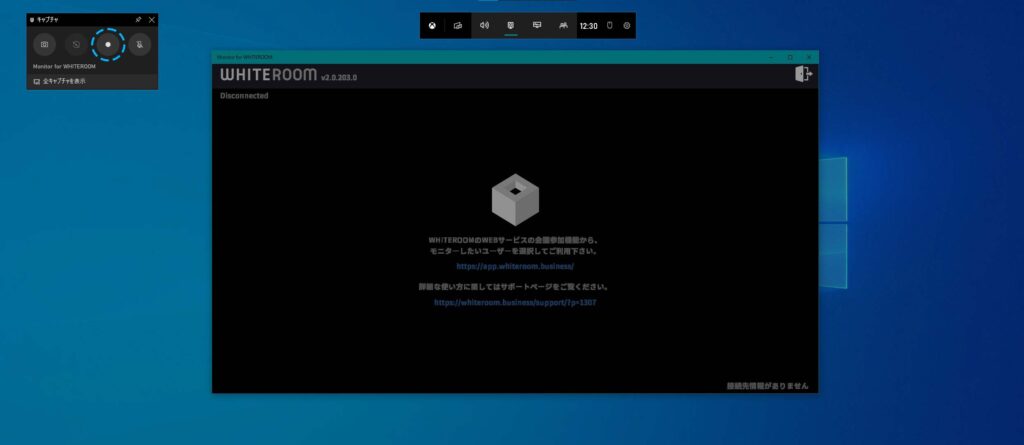The image size is (1024, 445).
Task: Click the Monitor for WHITEROOM label in capture widget
Action: coord(64,67)
